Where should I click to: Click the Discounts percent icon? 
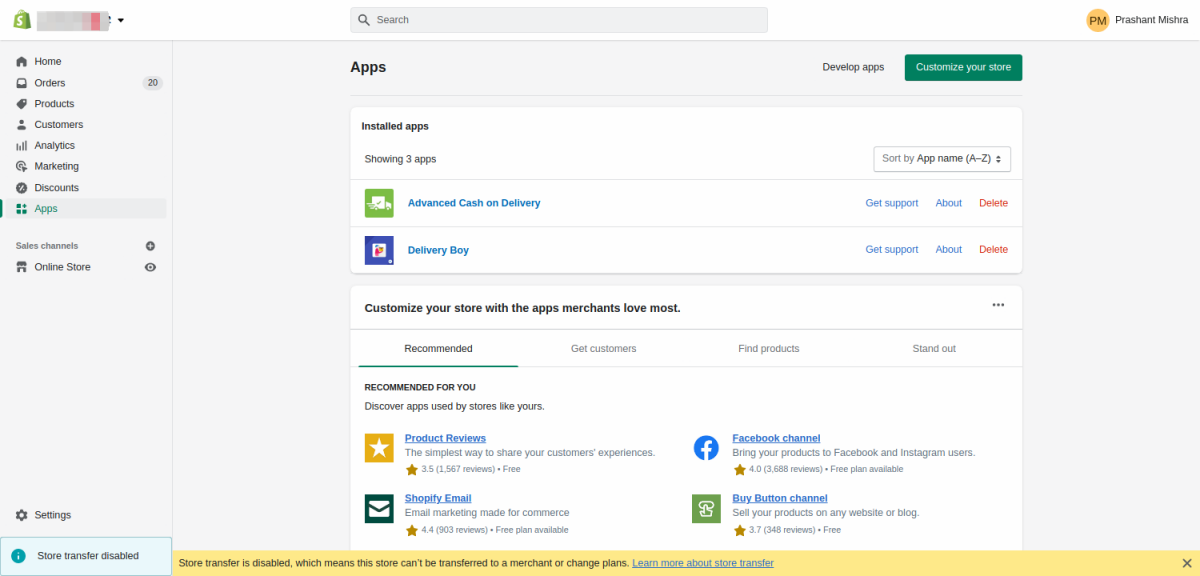[22, 188]
